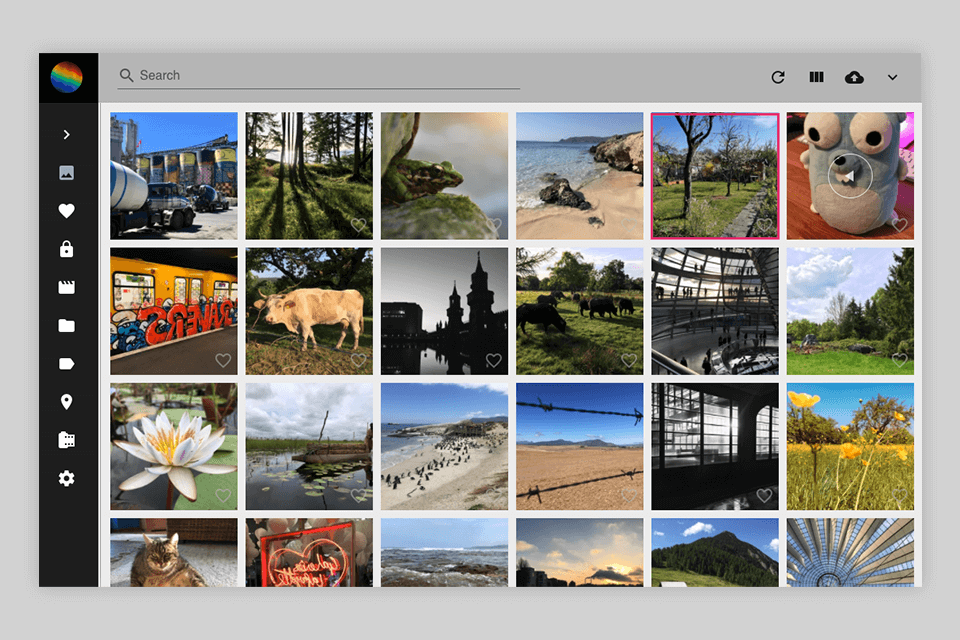Open the glass dome interior photo
This screenshot has width=960, height=640.
(x=715, y=311)
